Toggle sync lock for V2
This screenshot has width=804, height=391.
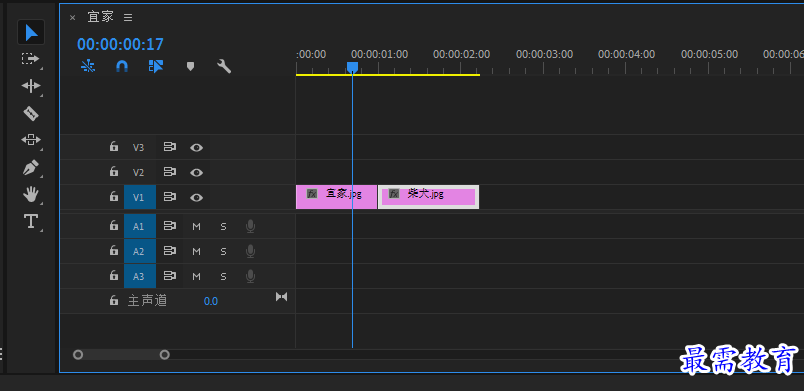pyautogui.click(x=170, y=172)
